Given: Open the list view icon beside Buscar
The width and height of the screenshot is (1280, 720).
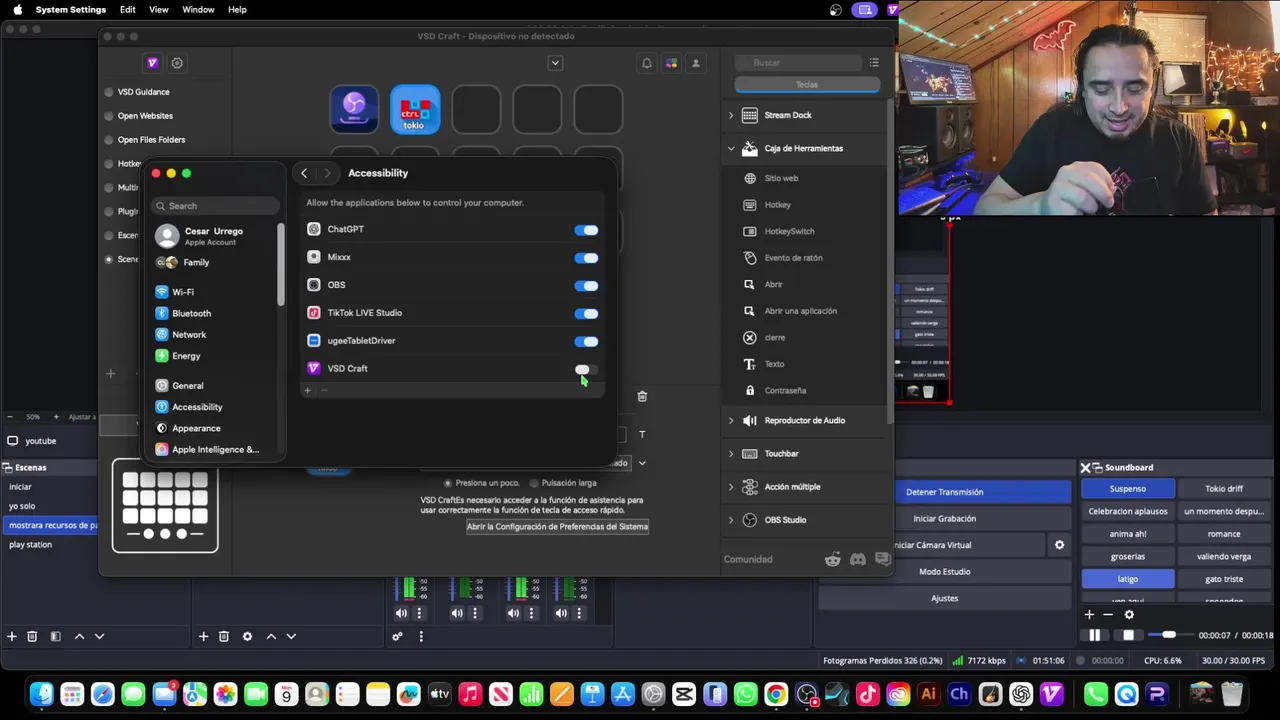Looking at the screenshot, I should click(874, 62).
